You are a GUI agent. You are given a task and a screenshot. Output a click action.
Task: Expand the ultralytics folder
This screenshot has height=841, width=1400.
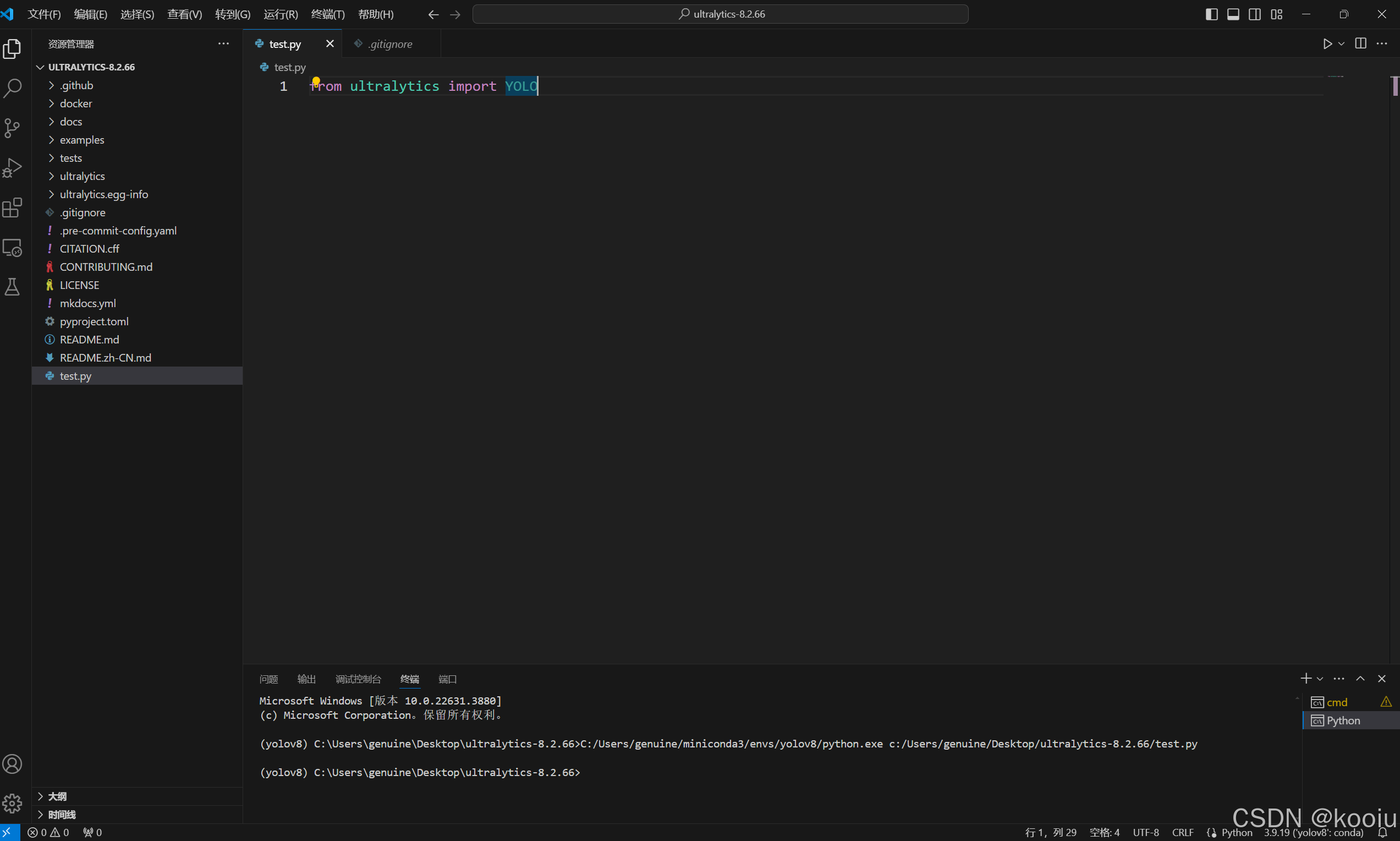(x=82, y=176)
